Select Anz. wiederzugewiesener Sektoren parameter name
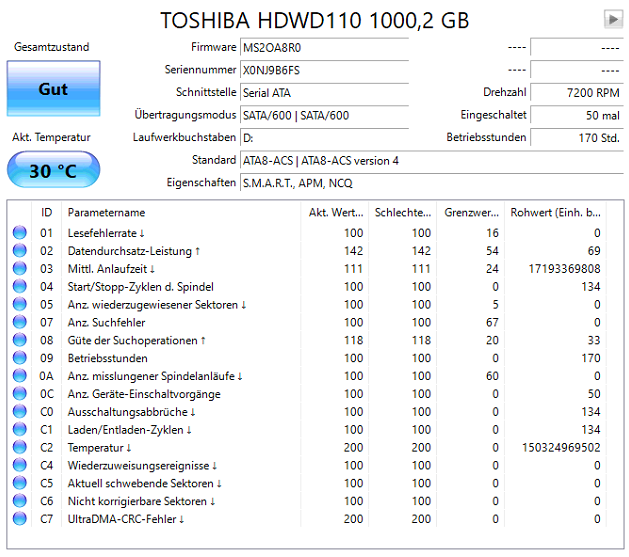The width and height of the screenshot is (629, 557). point(156,304)
